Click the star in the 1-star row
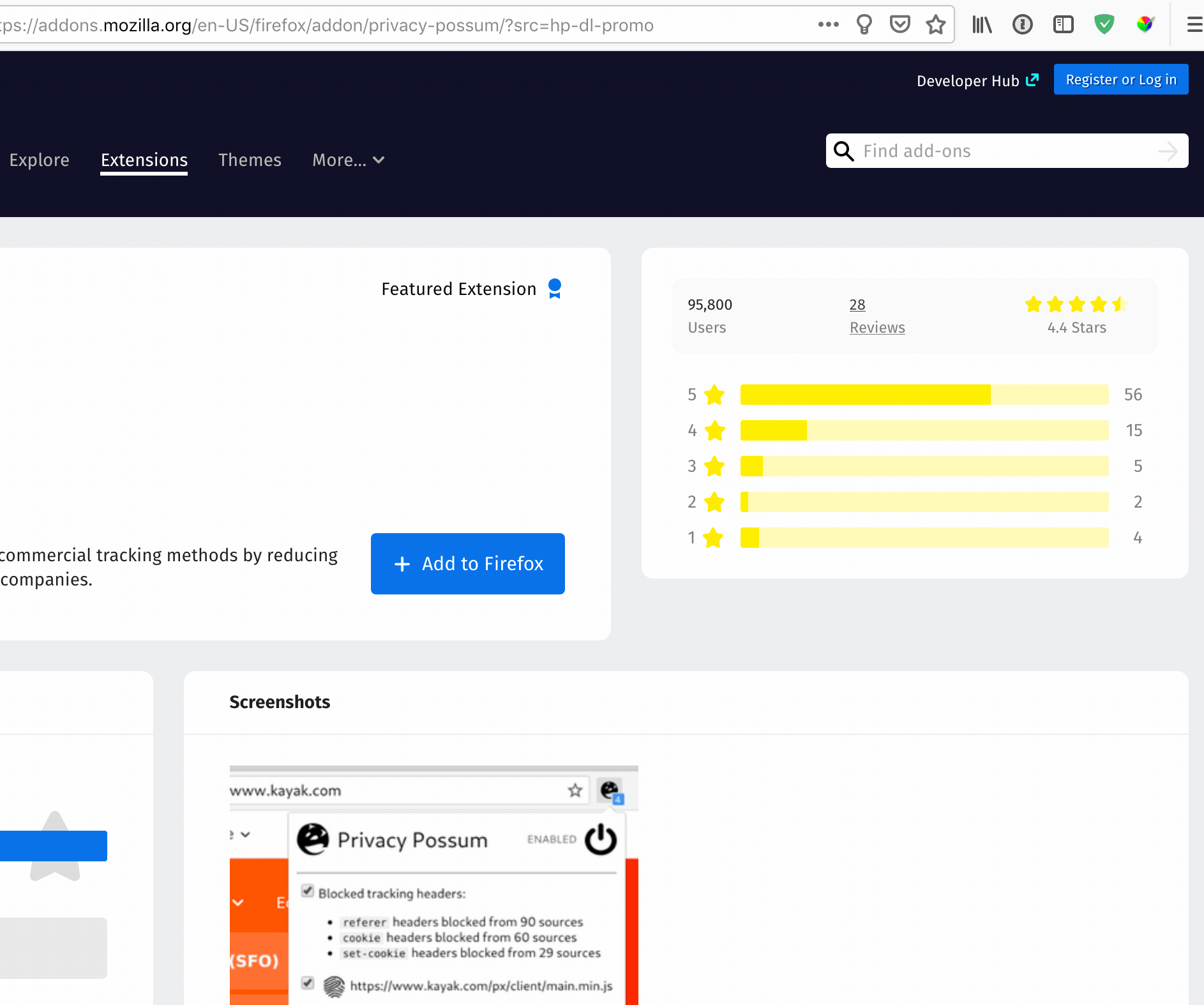 pyautogui.click(x=713, y=538)
